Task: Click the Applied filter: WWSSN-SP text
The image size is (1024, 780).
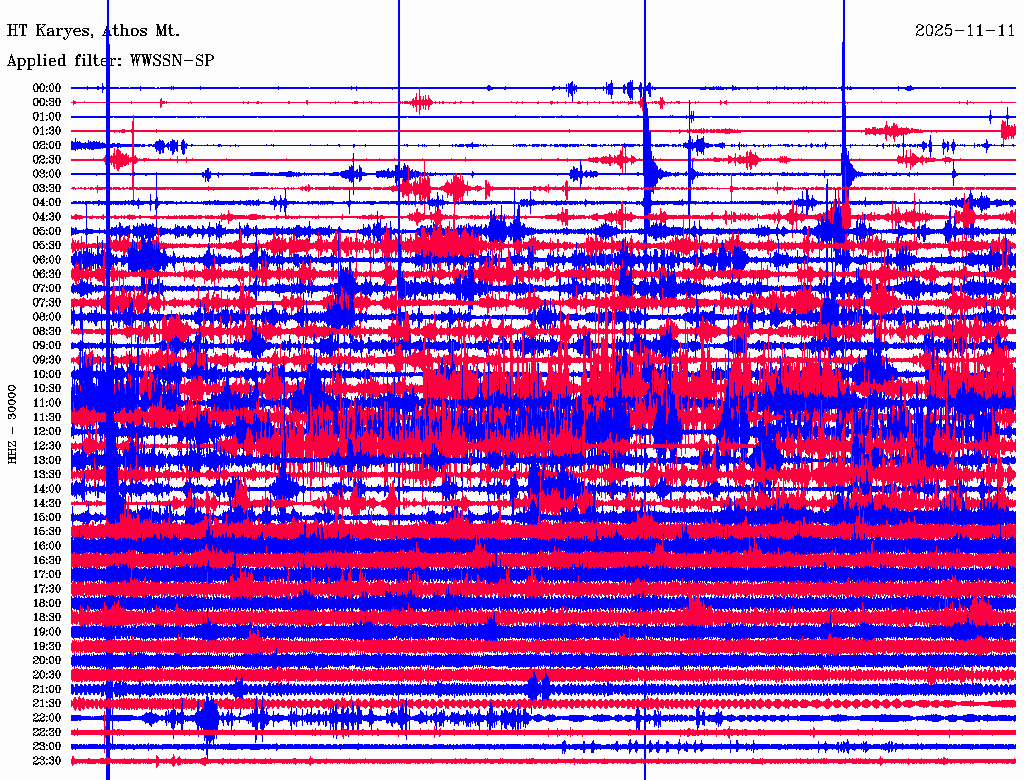Action: coord(110,61)
